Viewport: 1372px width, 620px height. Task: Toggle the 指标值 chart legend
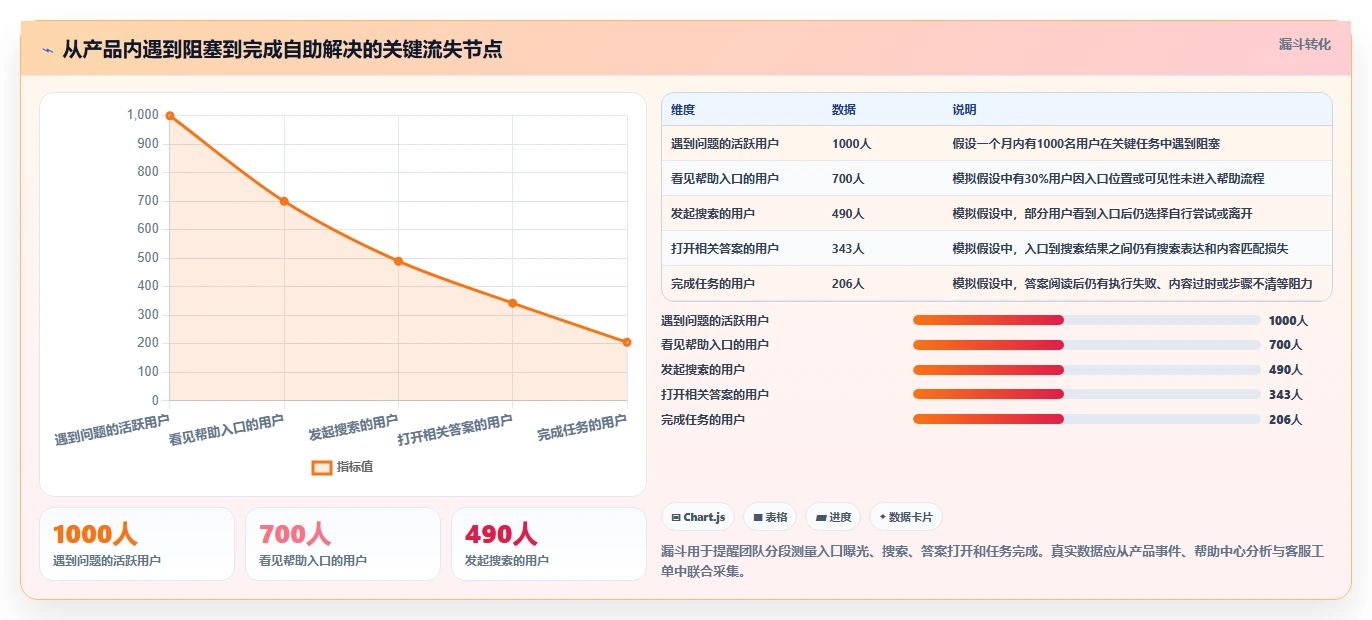tap(342, 467)
